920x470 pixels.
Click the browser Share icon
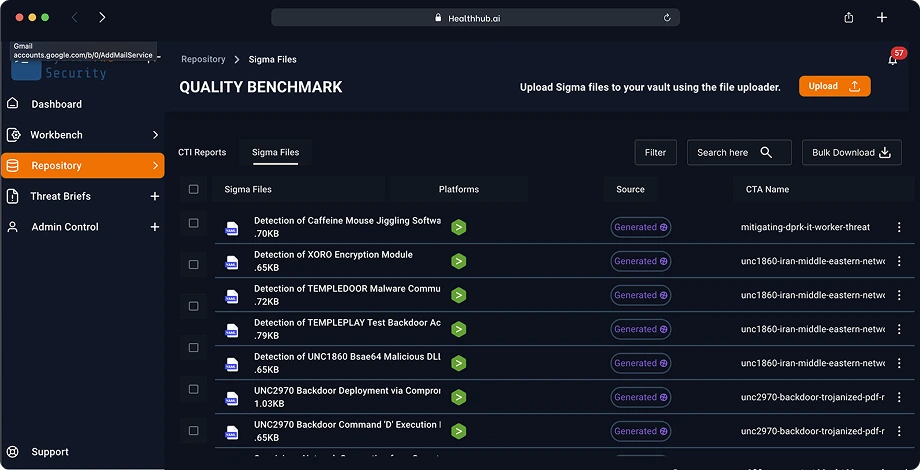coord(848,18)
